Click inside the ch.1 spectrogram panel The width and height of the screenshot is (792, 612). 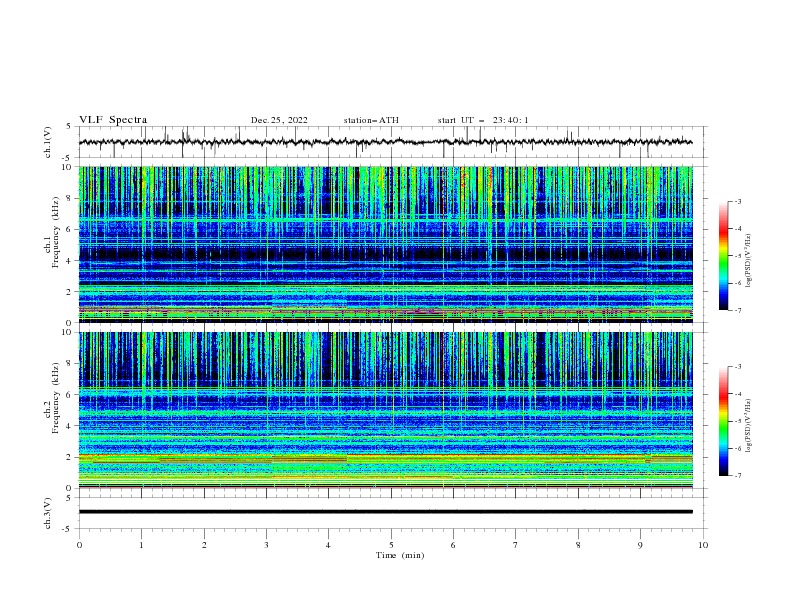click(x=385, y=244)
